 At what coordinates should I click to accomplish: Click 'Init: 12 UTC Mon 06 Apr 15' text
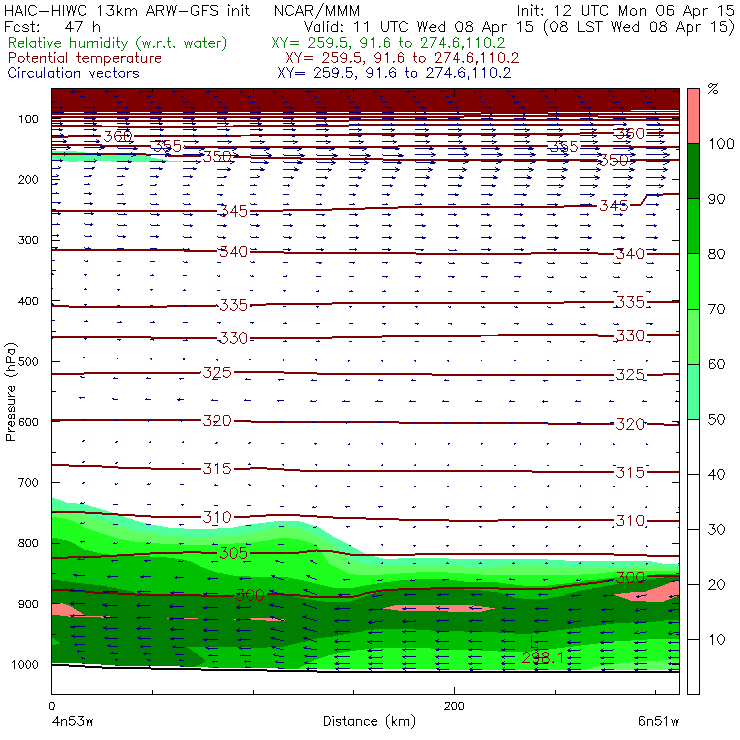[625, 11]
